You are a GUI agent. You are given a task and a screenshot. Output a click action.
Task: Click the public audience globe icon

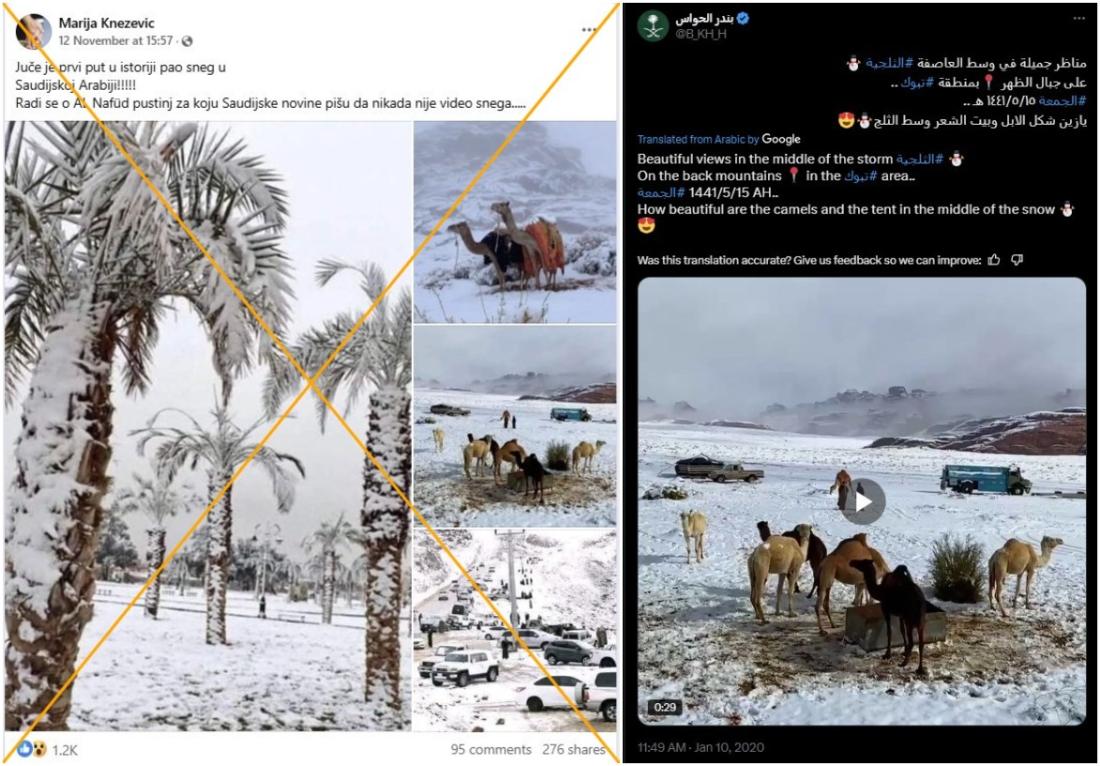[x=187, y=41]
